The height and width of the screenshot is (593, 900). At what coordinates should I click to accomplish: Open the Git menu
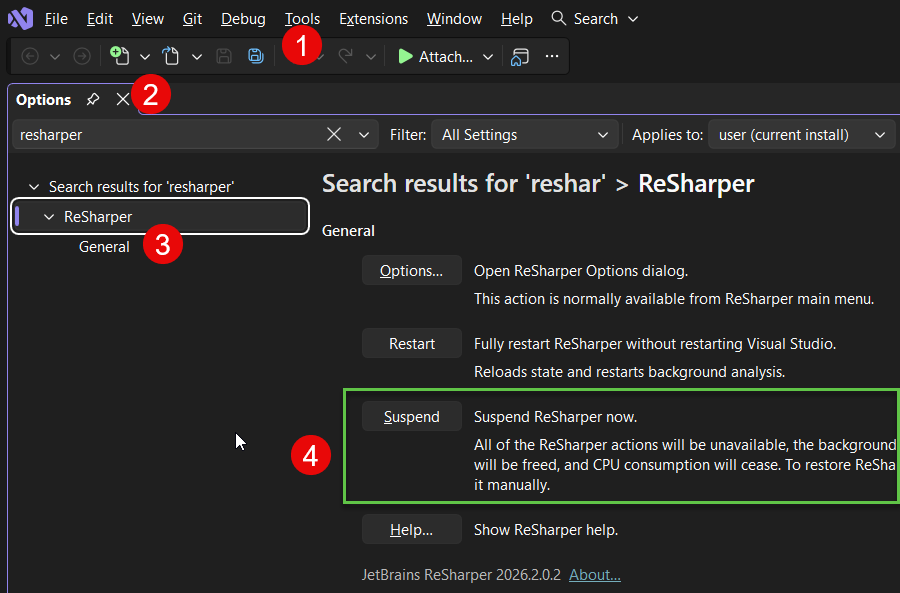[192, 19]
